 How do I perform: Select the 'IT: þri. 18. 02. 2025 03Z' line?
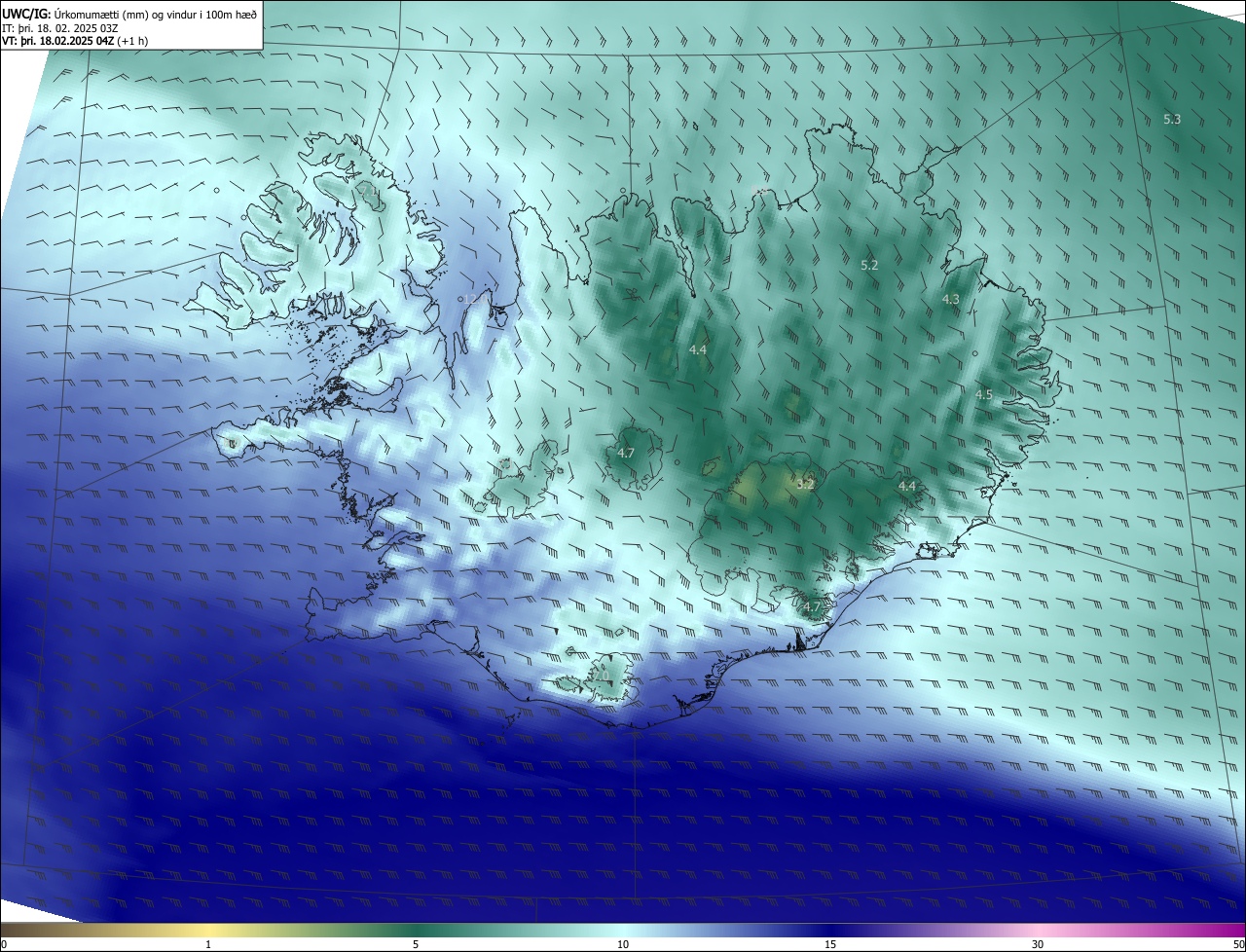[60, 28]
